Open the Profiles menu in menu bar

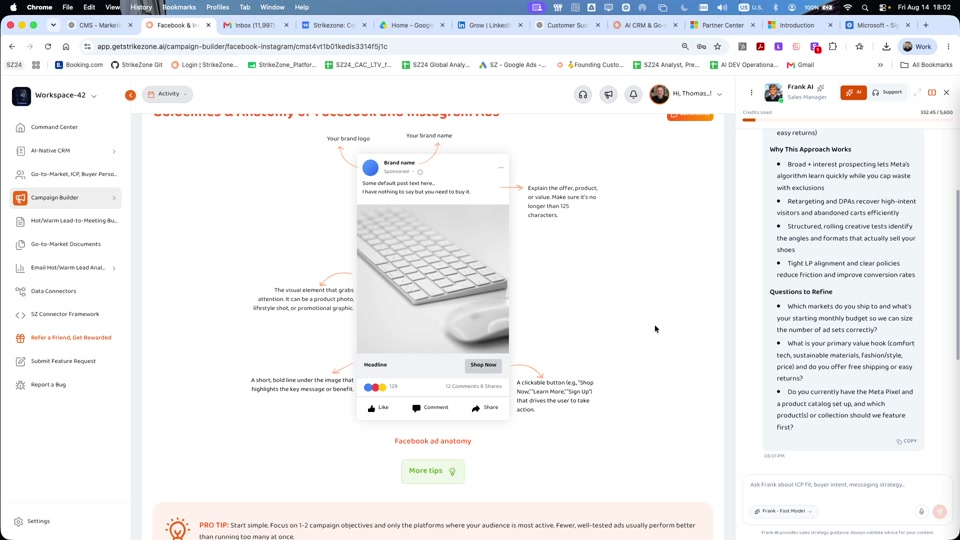pyautogui.click(x=217, y=7)
